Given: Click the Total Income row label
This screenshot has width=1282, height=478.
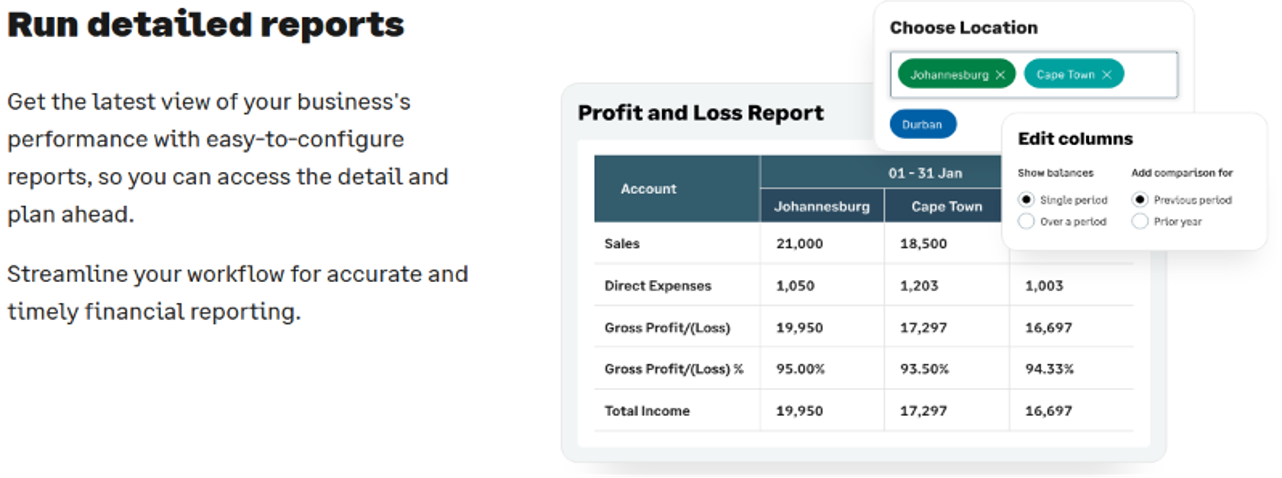Looking at the screenshot, I should 647,411.
